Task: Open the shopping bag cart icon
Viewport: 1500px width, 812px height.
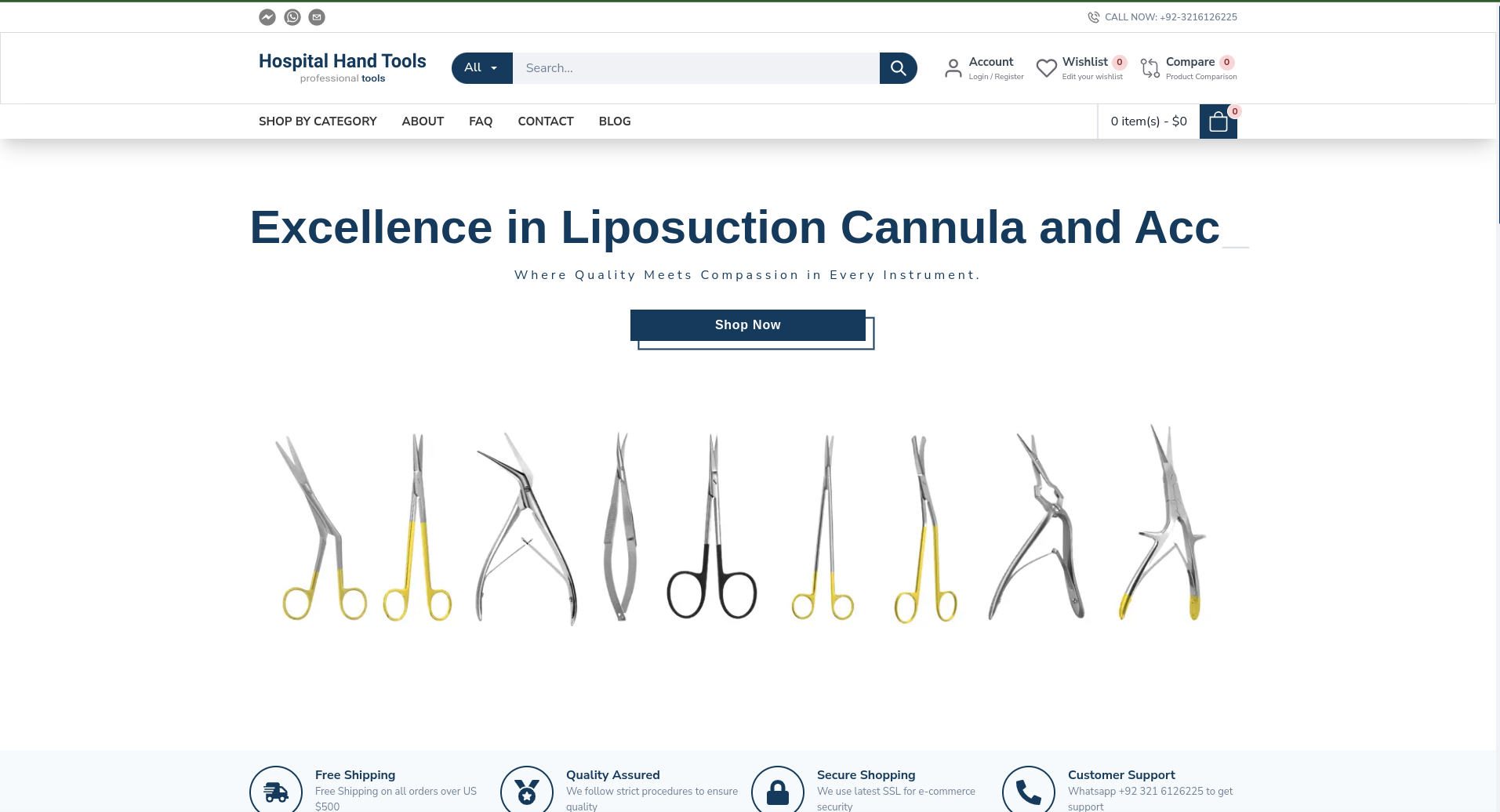Action: [1219, 121]
